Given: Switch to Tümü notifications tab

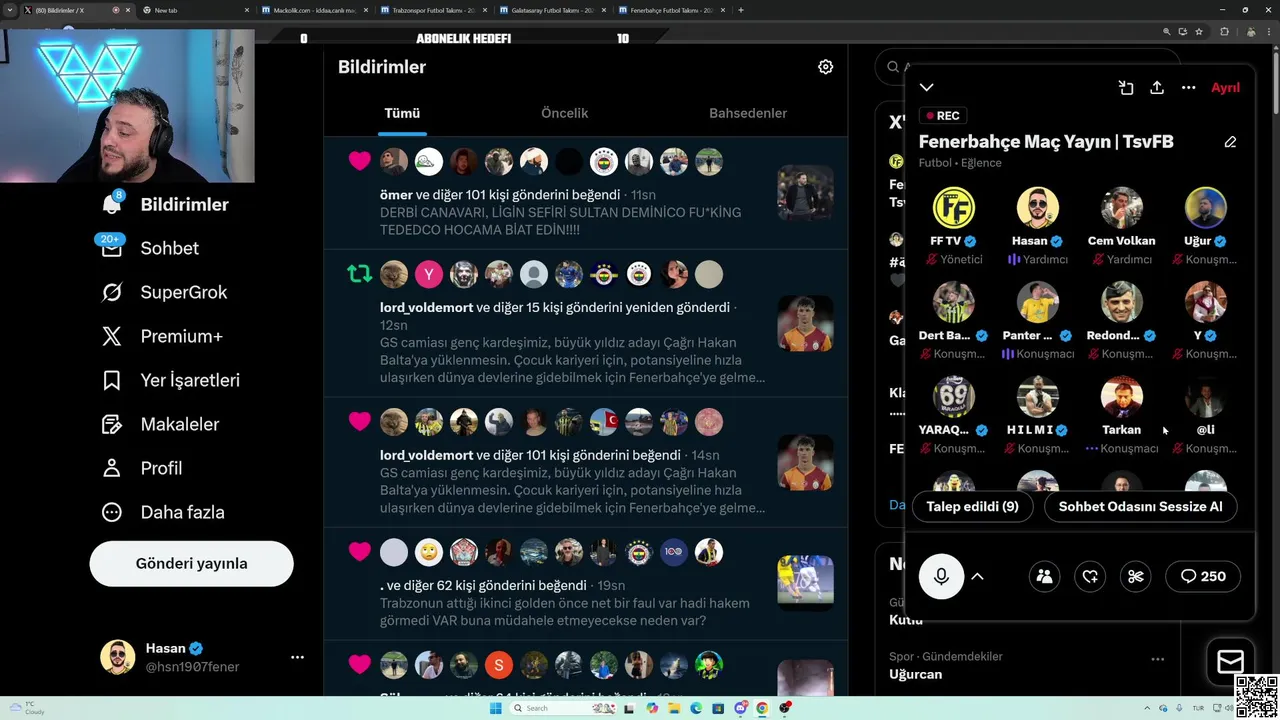Looking at the screenshot, I should (402, 113).
